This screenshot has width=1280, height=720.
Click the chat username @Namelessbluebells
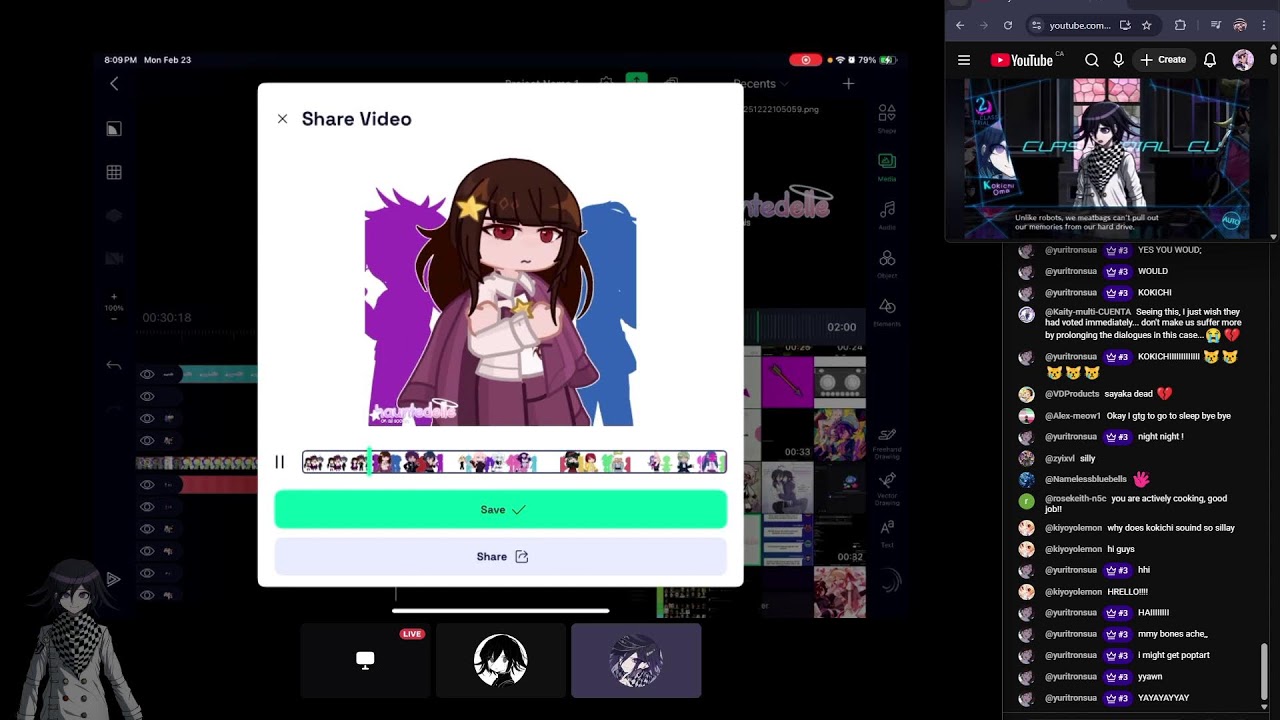pos(1086,479)
